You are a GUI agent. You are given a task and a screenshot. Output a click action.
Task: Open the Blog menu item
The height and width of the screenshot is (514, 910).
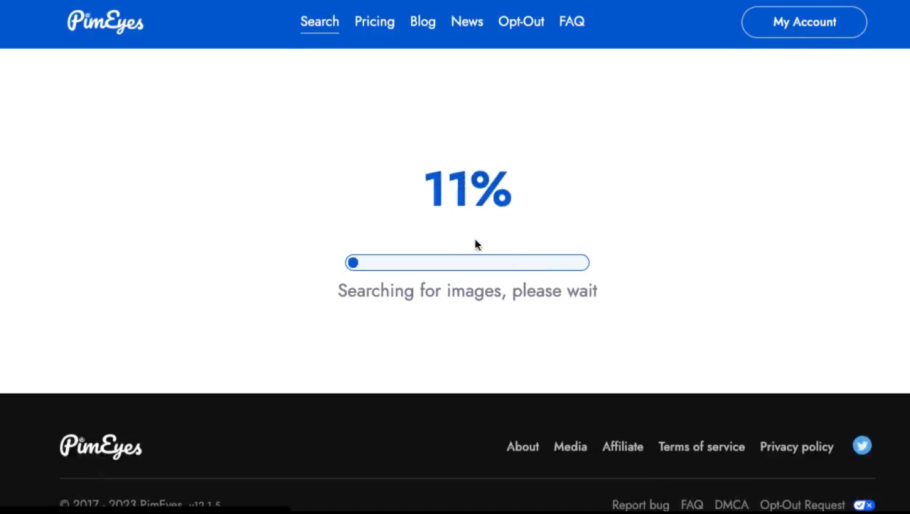pos(422,21)
